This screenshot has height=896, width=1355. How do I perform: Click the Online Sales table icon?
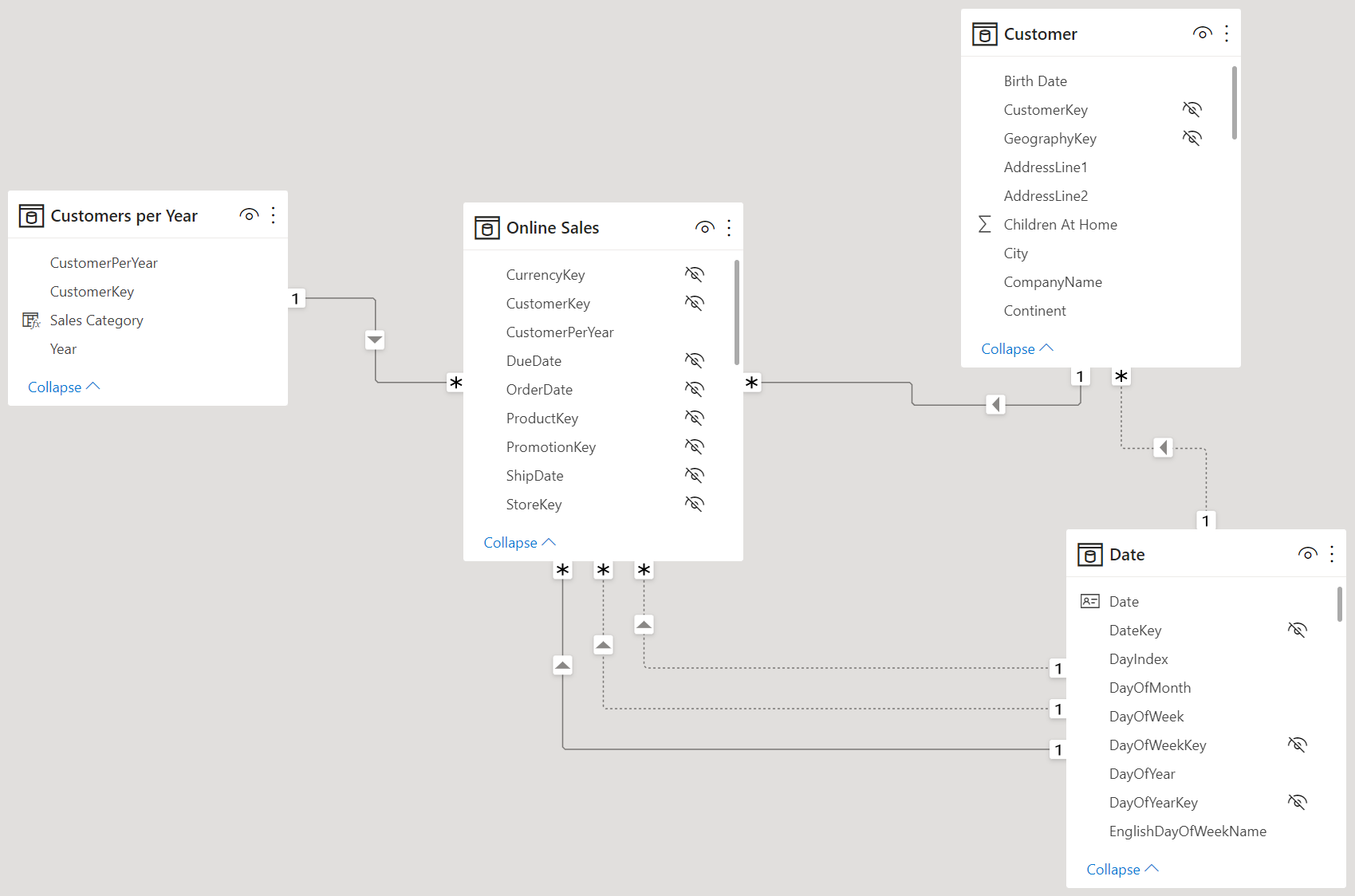coord(487,228)
